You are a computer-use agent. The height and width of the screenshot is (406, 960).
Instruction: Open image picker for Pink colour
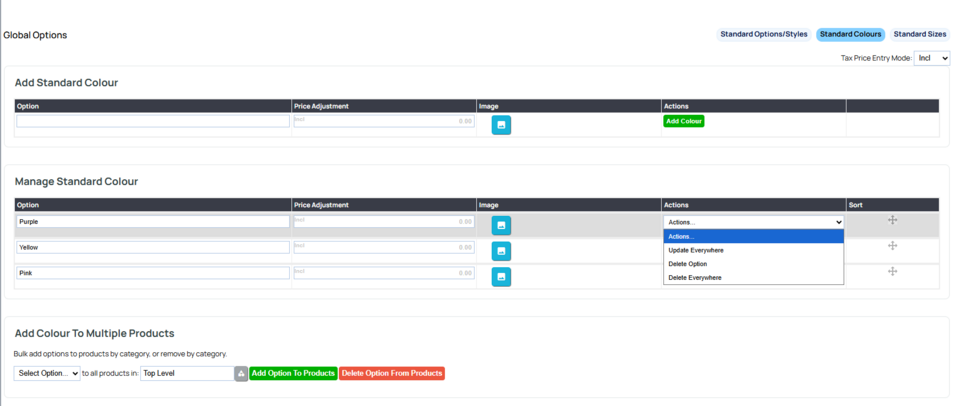[501, 277]
